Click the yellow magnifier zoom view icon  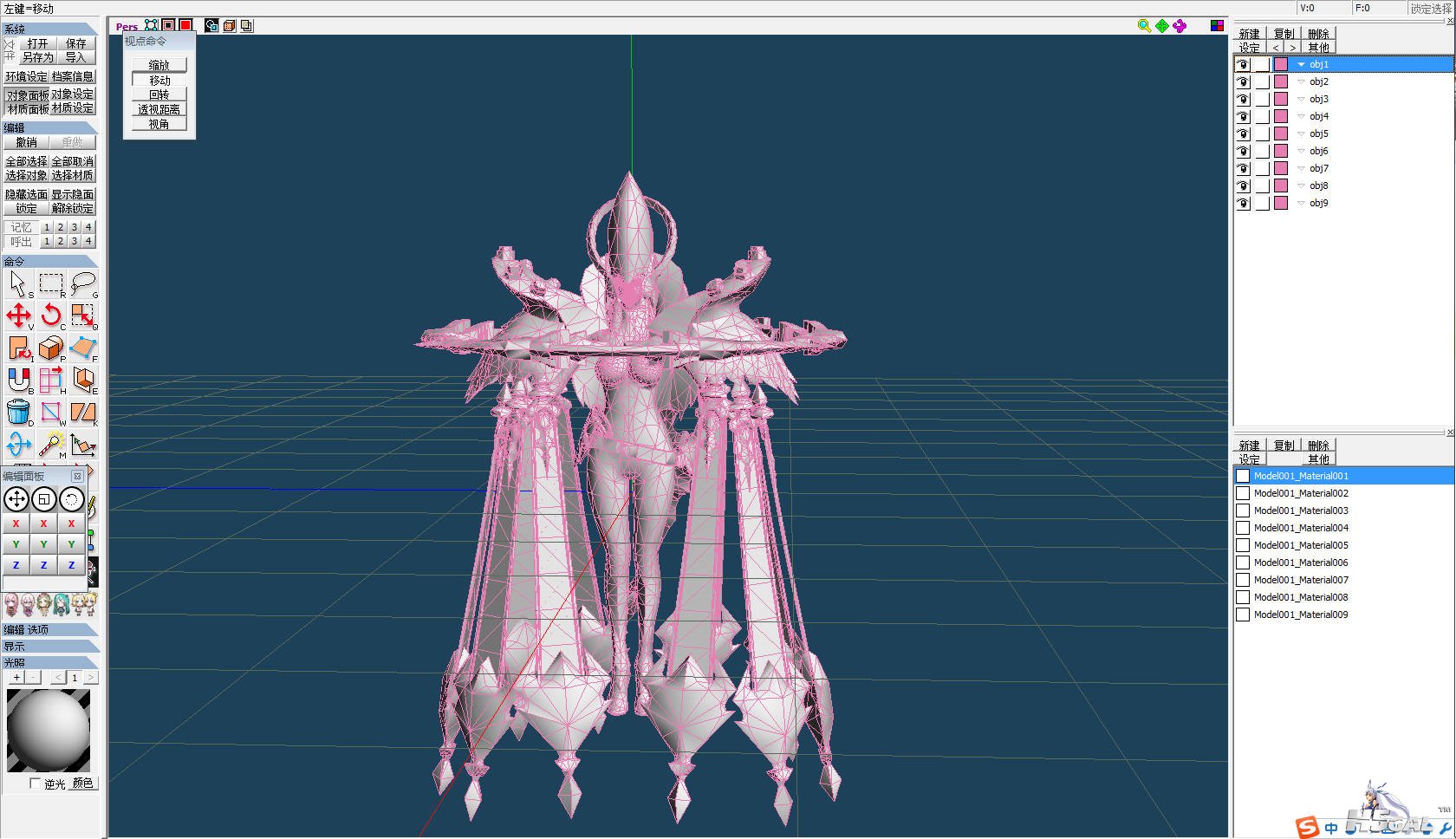coord(1144,26)
